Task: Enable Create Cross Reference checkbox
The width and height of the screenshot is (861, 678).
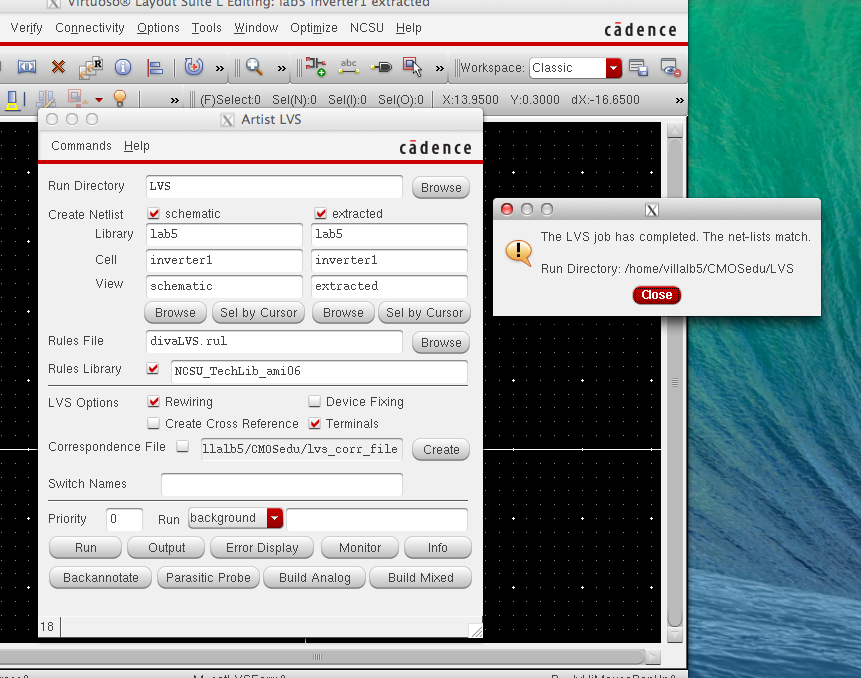Action: 154,424
